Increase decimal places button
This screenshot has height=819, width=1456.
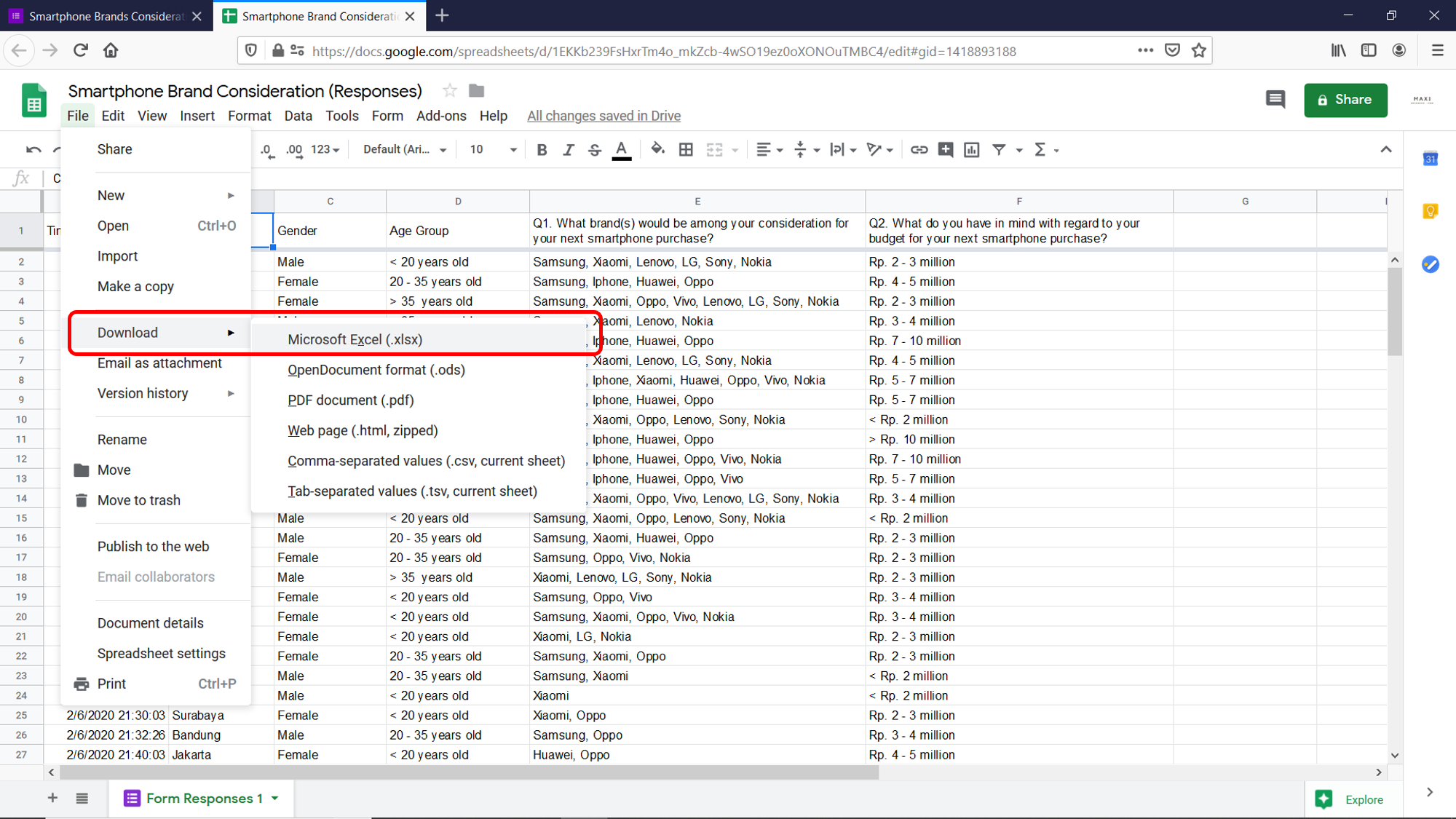(294, 150)
